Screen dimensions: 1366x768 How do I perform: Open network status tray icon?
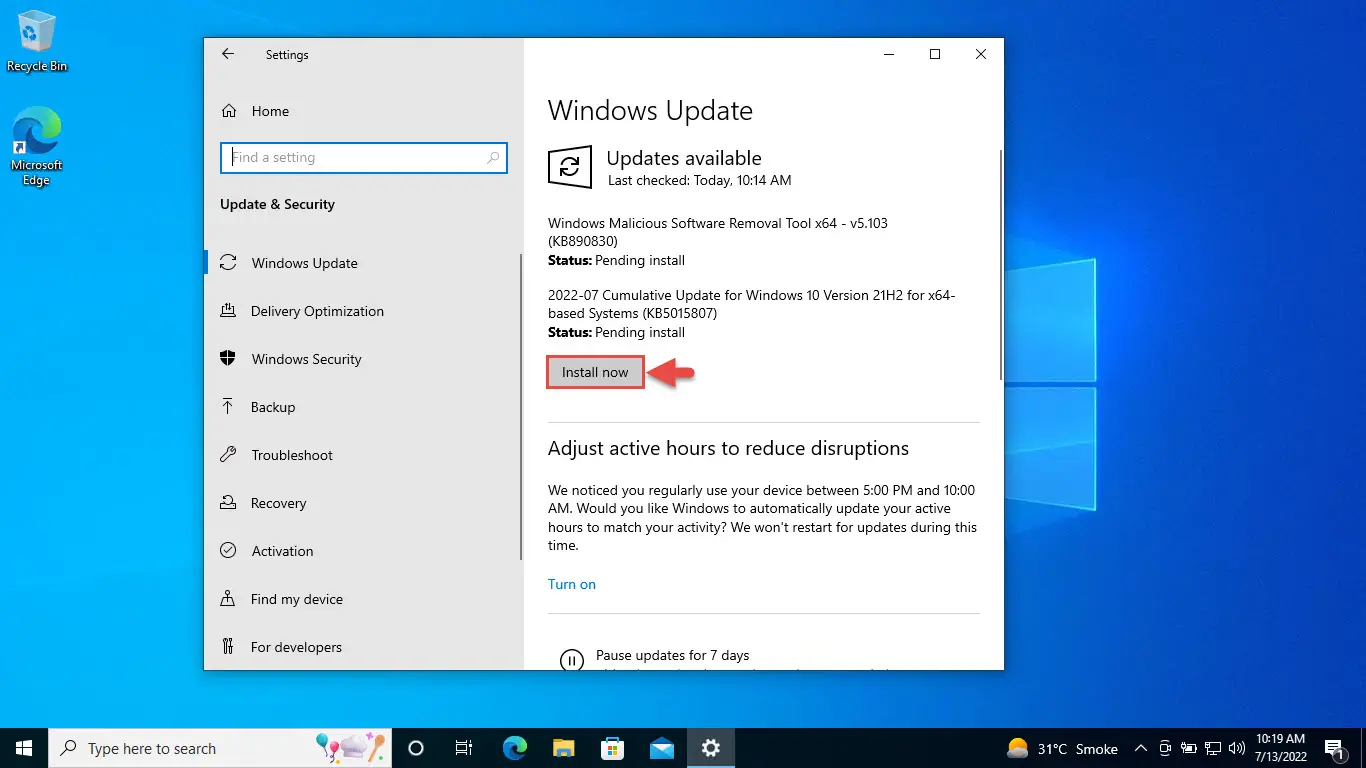(1212, 748)
